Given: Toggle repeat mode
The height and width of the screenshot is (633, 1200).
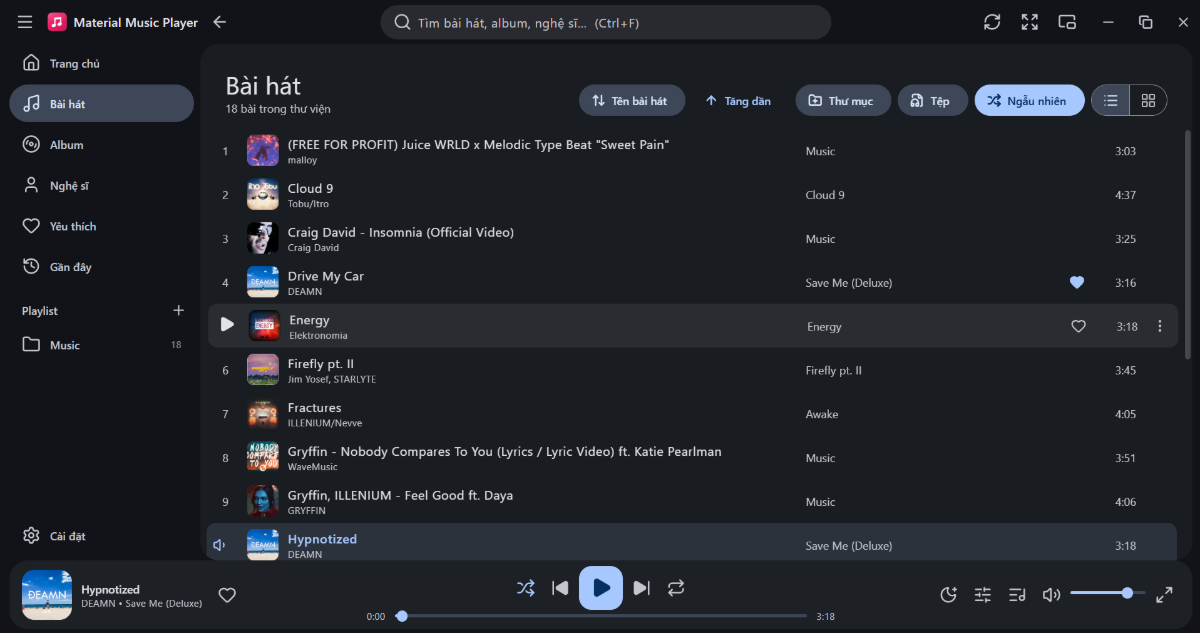Looking at the screenshot, I should tap(676, 588).
